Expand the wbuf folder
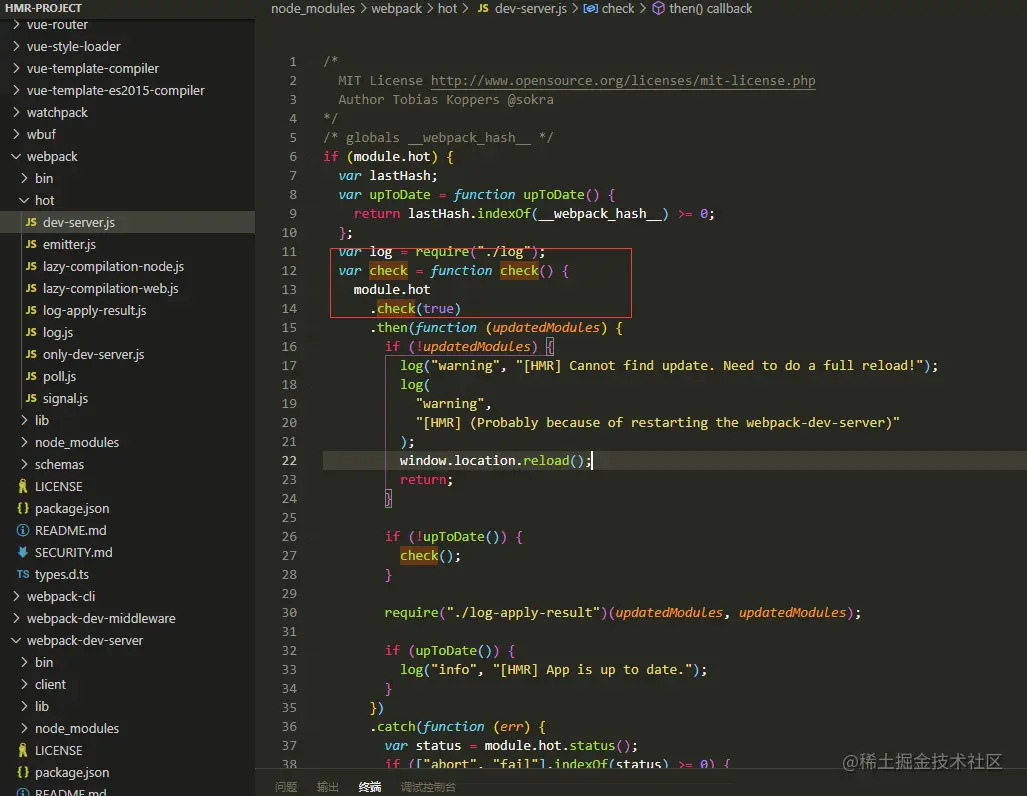The image size is (1027, 796). tap(16, 134)
